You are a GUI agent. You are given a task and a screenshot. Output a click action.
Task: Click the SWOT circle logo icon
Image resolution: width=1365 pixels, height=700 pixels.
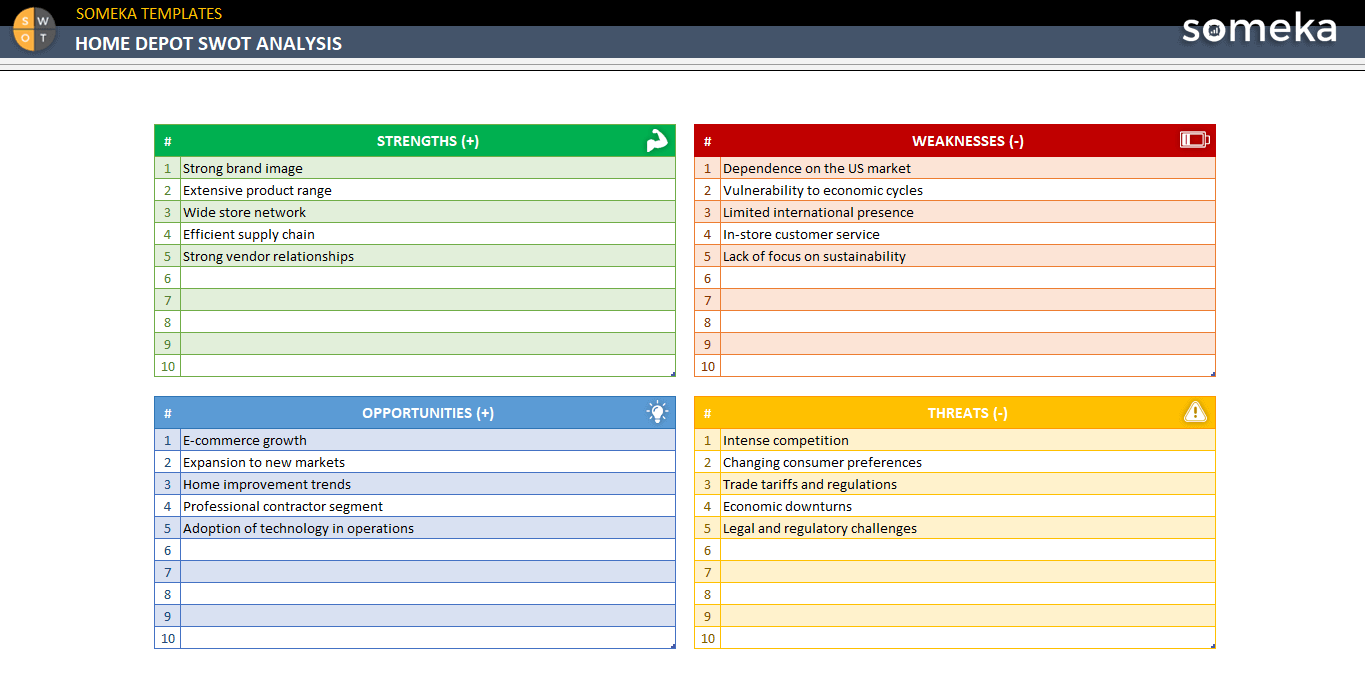35,28
